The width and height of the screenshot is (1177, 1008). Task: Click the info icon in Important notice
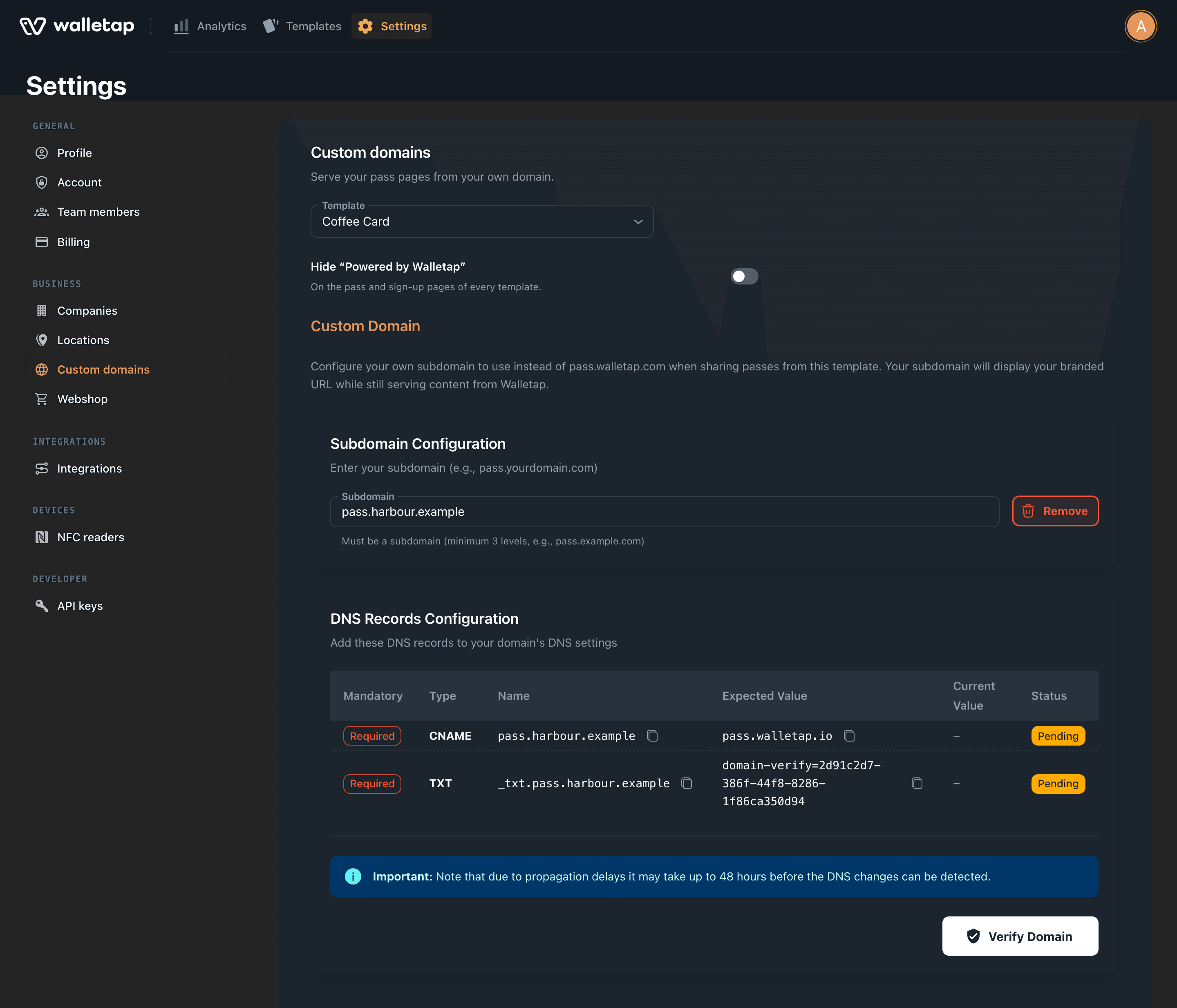(x=353, y=876)
